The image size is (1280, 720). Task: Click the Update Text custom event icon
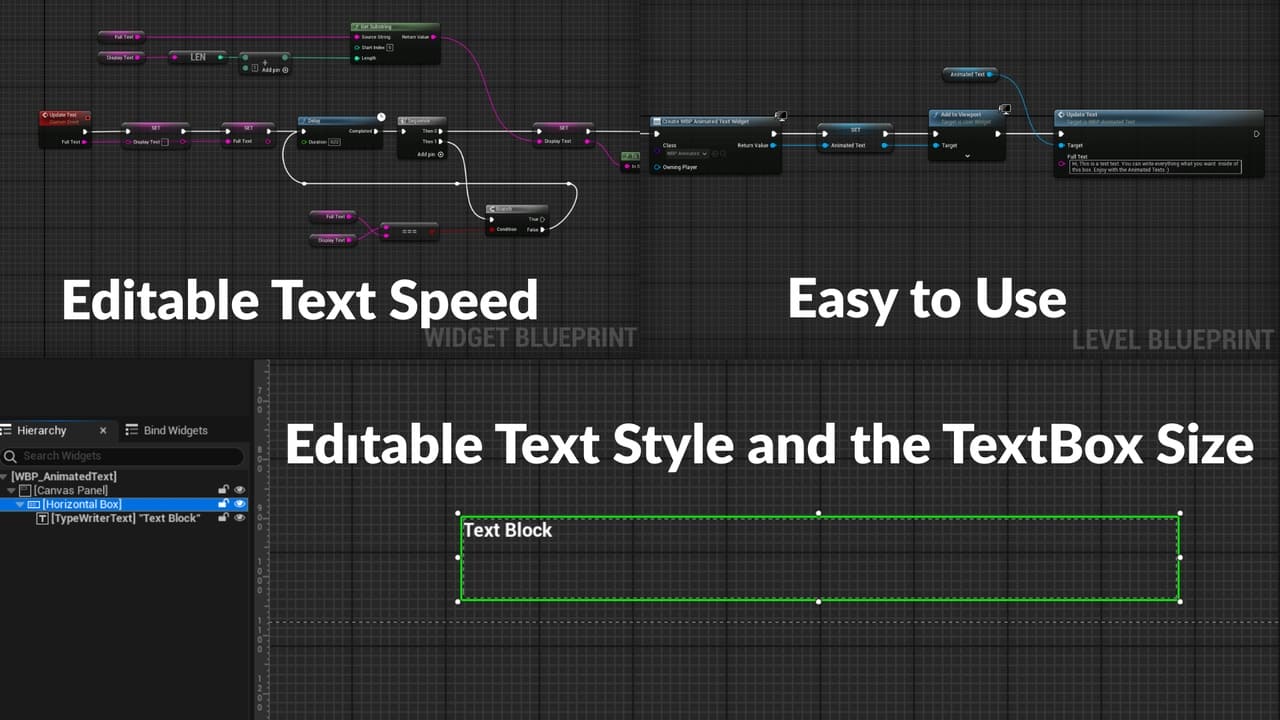[x=46, y=116]
